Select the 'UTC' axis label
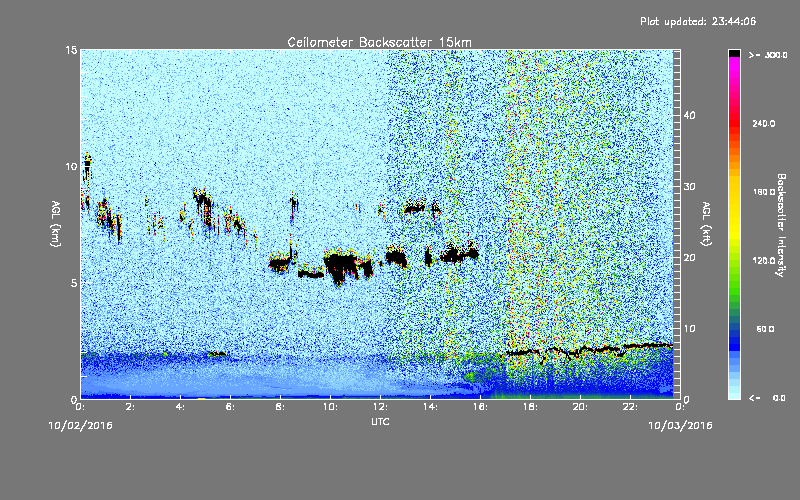 point(380,421)
